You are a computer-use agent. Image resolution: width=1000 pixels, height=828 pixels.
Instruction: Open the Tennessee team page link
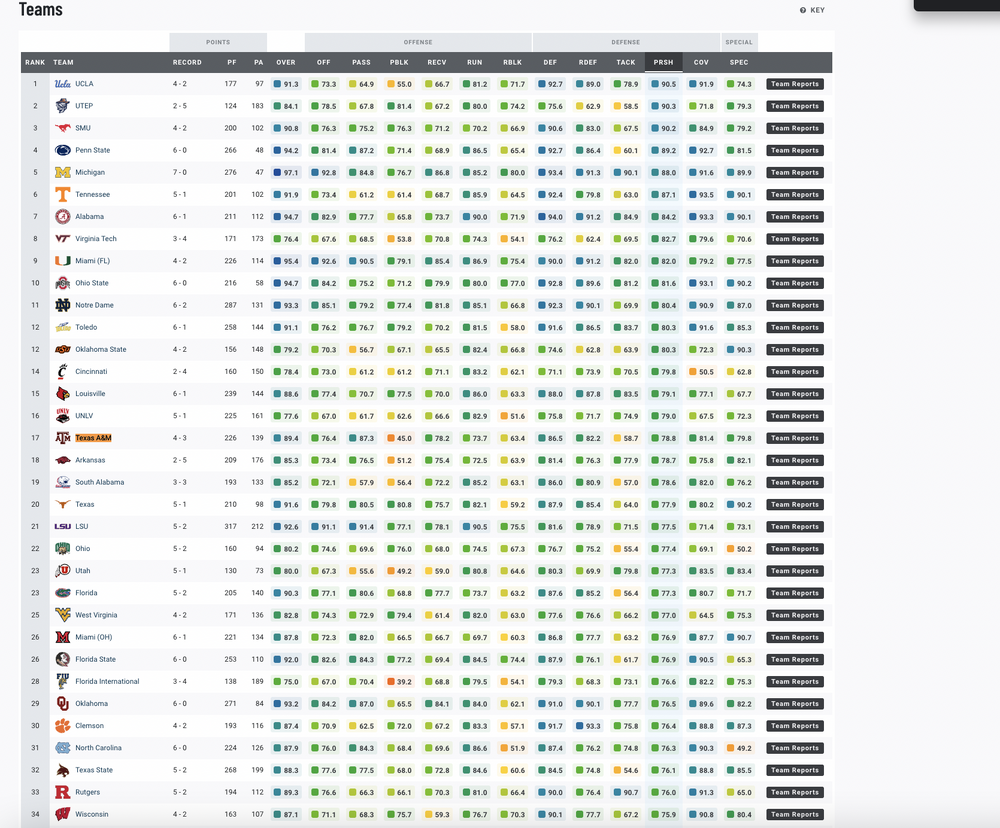pos(92,194)
